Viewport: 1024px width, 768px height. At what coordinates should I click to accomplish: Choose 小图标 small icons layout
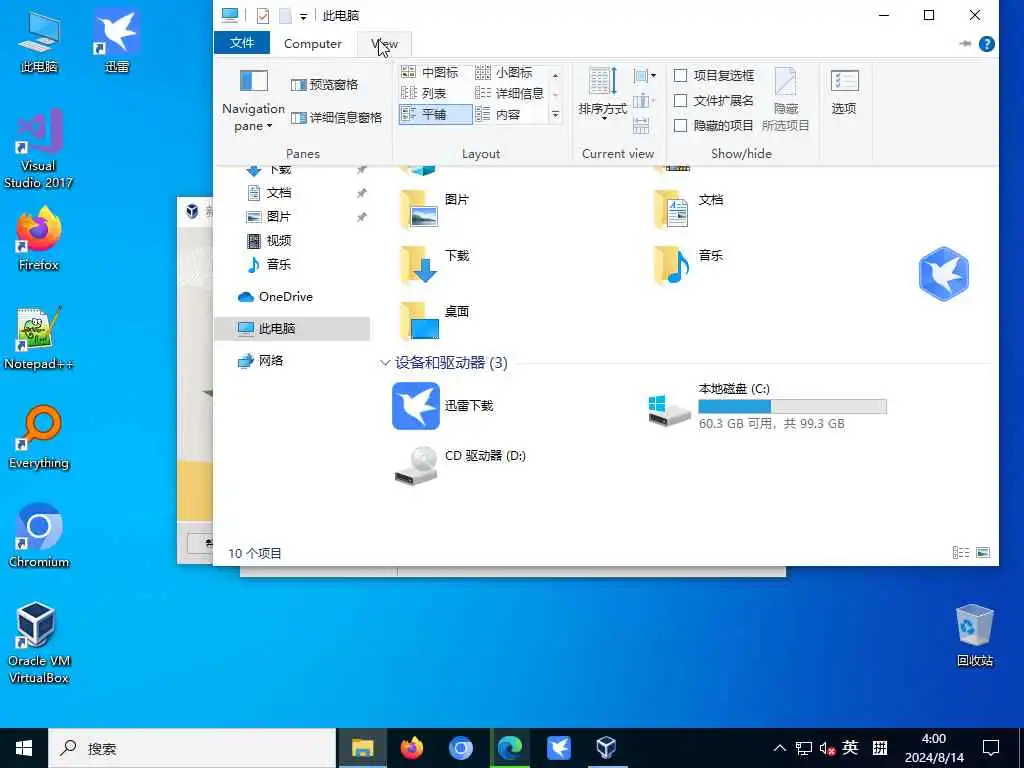[x=504, y=72]
